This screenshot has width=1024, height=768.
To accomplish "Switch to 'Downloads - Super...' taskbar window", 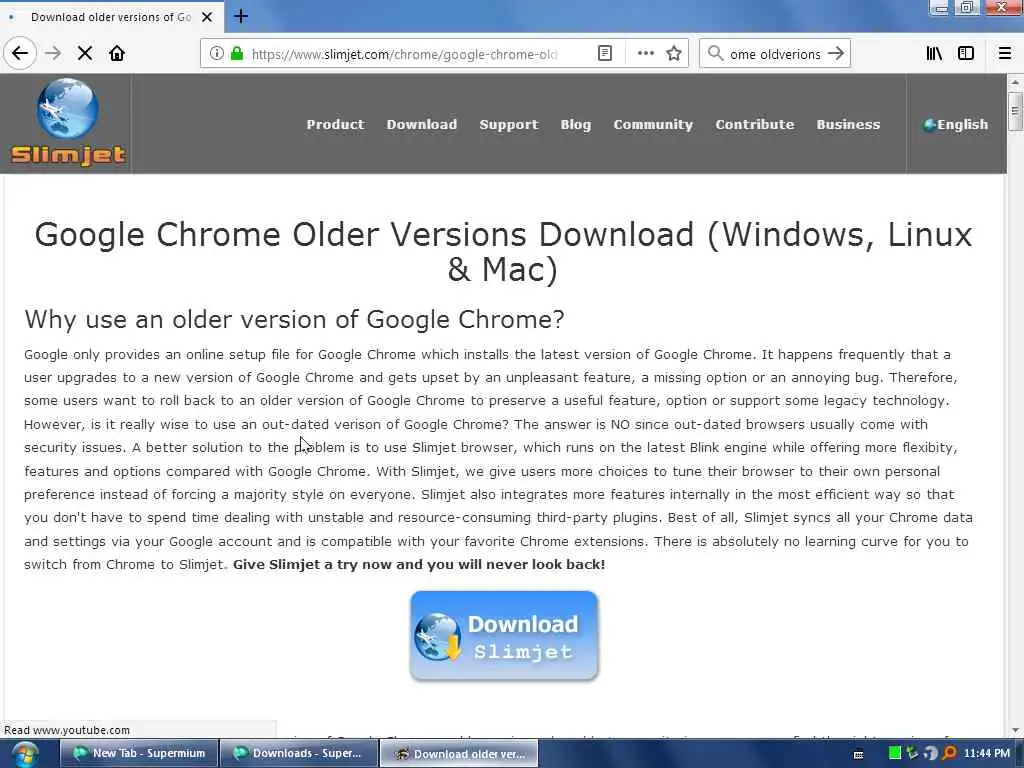I will [298, 754].
